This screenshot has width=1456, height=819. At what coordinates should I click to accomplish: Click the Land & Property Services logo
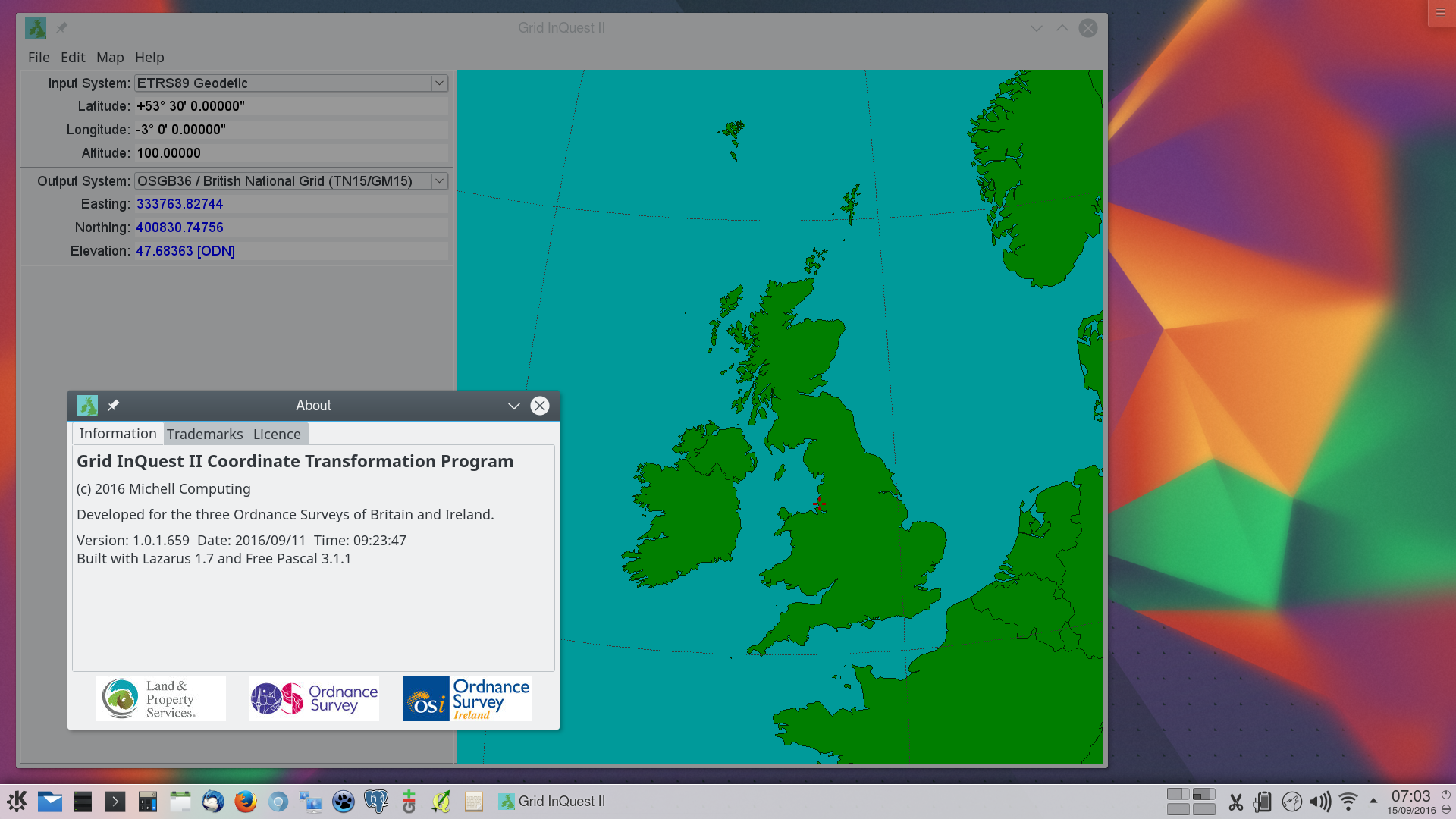click(161, 698)
